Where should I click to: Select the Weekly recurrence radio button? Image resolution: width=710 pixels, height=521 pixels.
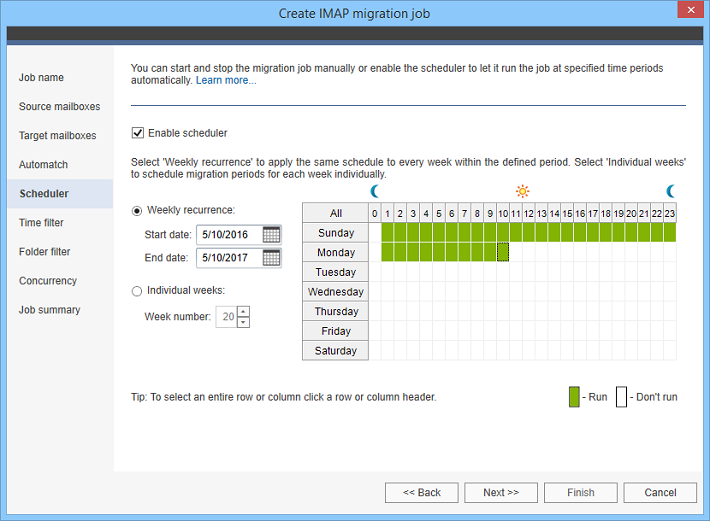click(x=137, y=211)
